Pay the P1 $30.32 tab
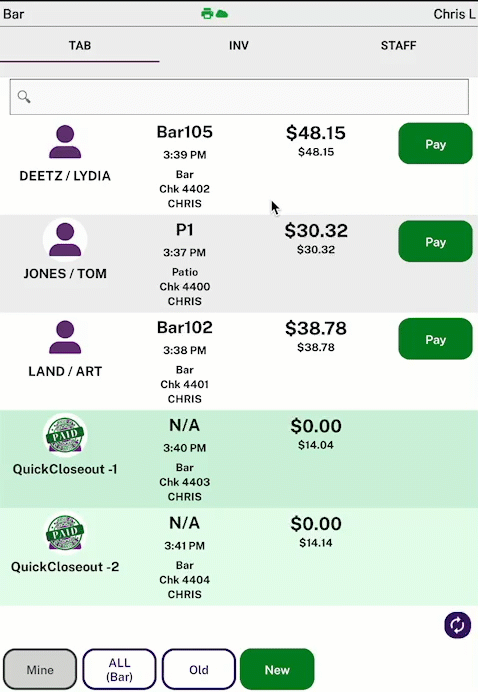Viewport: 478px width, 692px height. point(435,241)
